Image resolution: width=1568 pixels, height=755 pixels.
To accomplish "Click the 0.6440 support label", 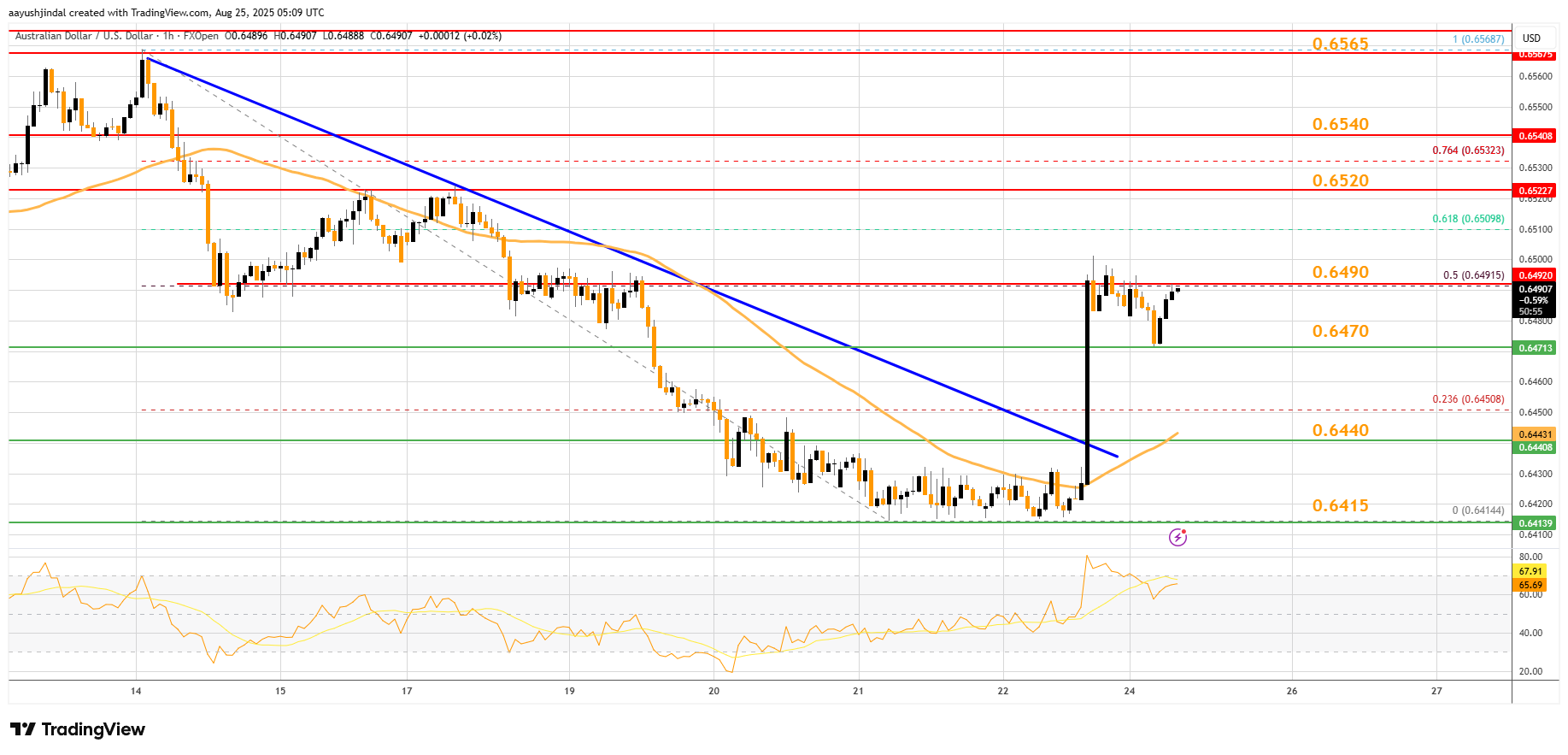I will (x=1340, y=430).
